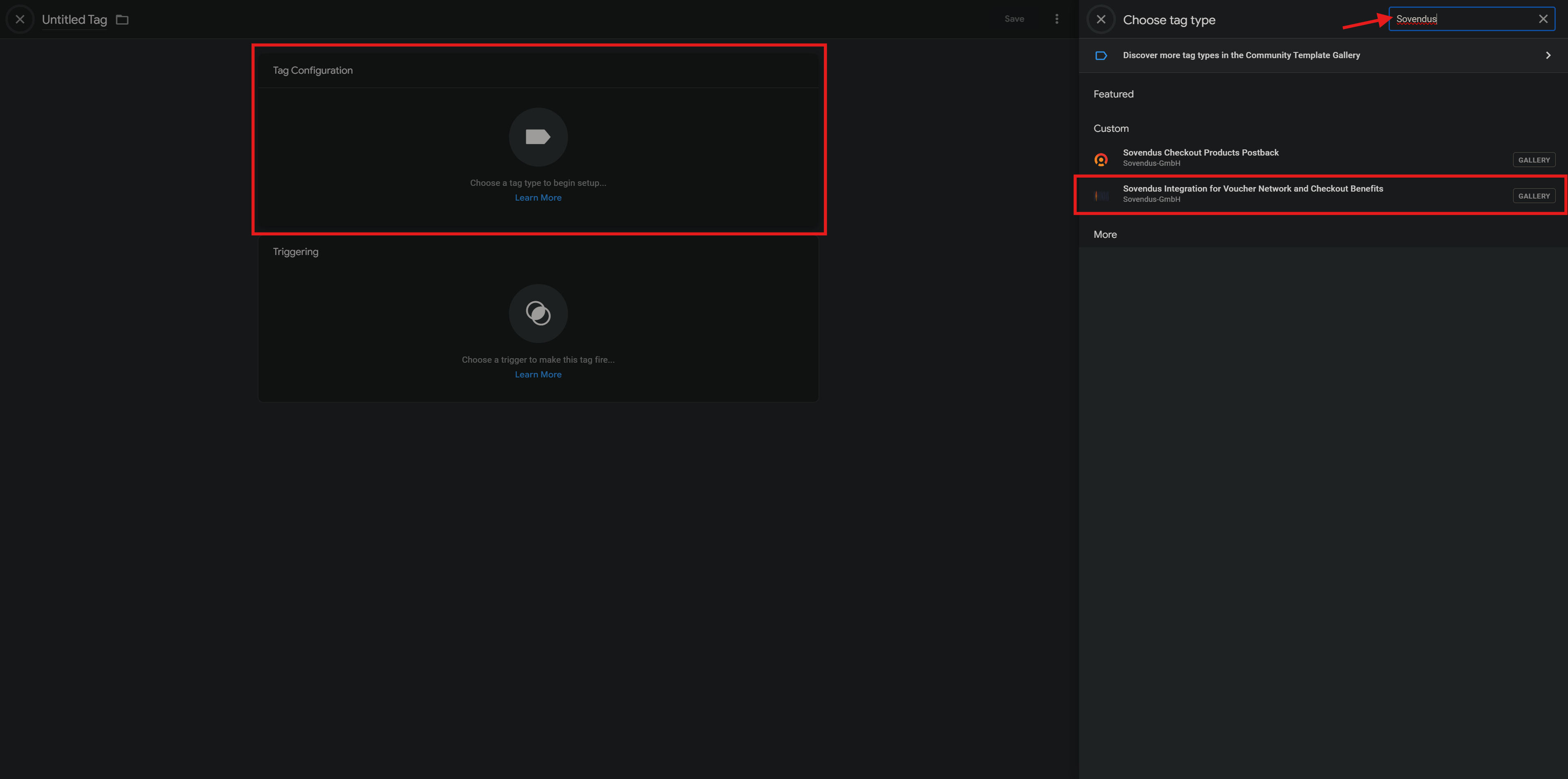Click the Save button
Viewport: 1568px width, 779px height.
coord(1014,19)
